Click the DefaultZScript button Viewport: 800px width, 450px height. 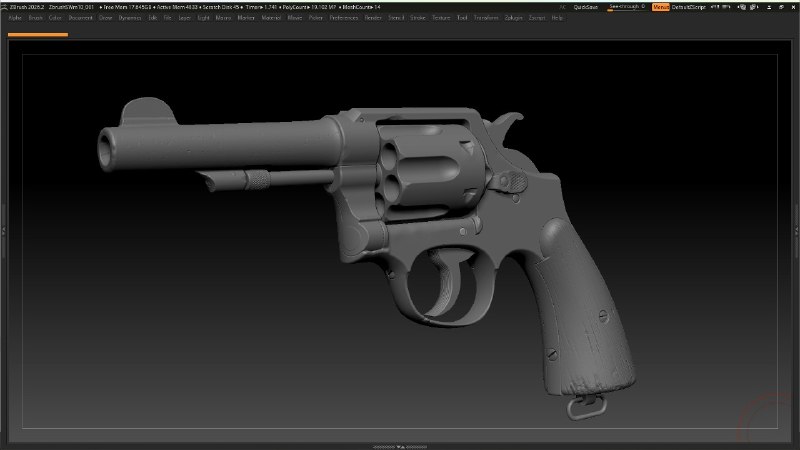coord(688,7)
